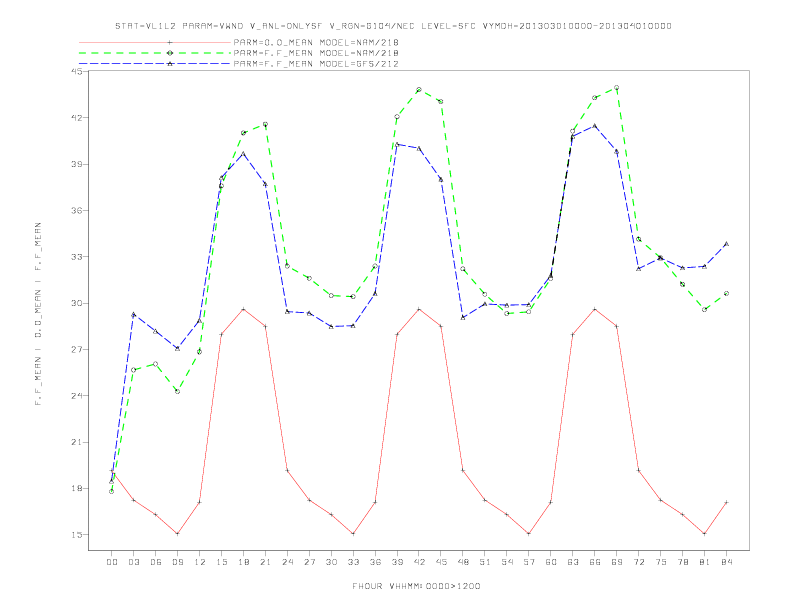Click y-axis tick label 33
This screenshot has height=612, width=792.
pos(76,257)
